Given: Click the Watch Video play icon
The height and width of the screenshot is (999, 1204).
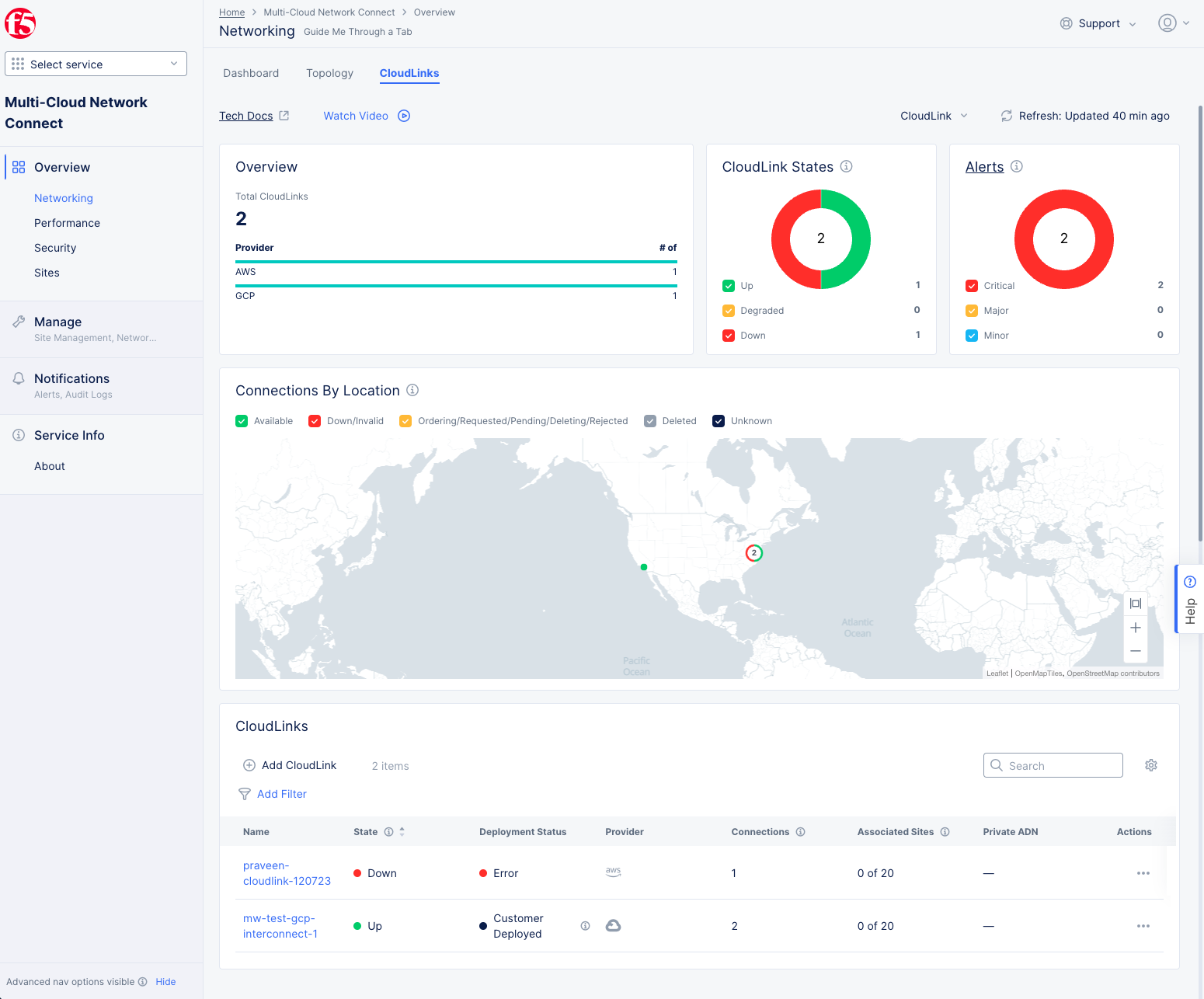Looking at the screenshot, I should (403, 116).
